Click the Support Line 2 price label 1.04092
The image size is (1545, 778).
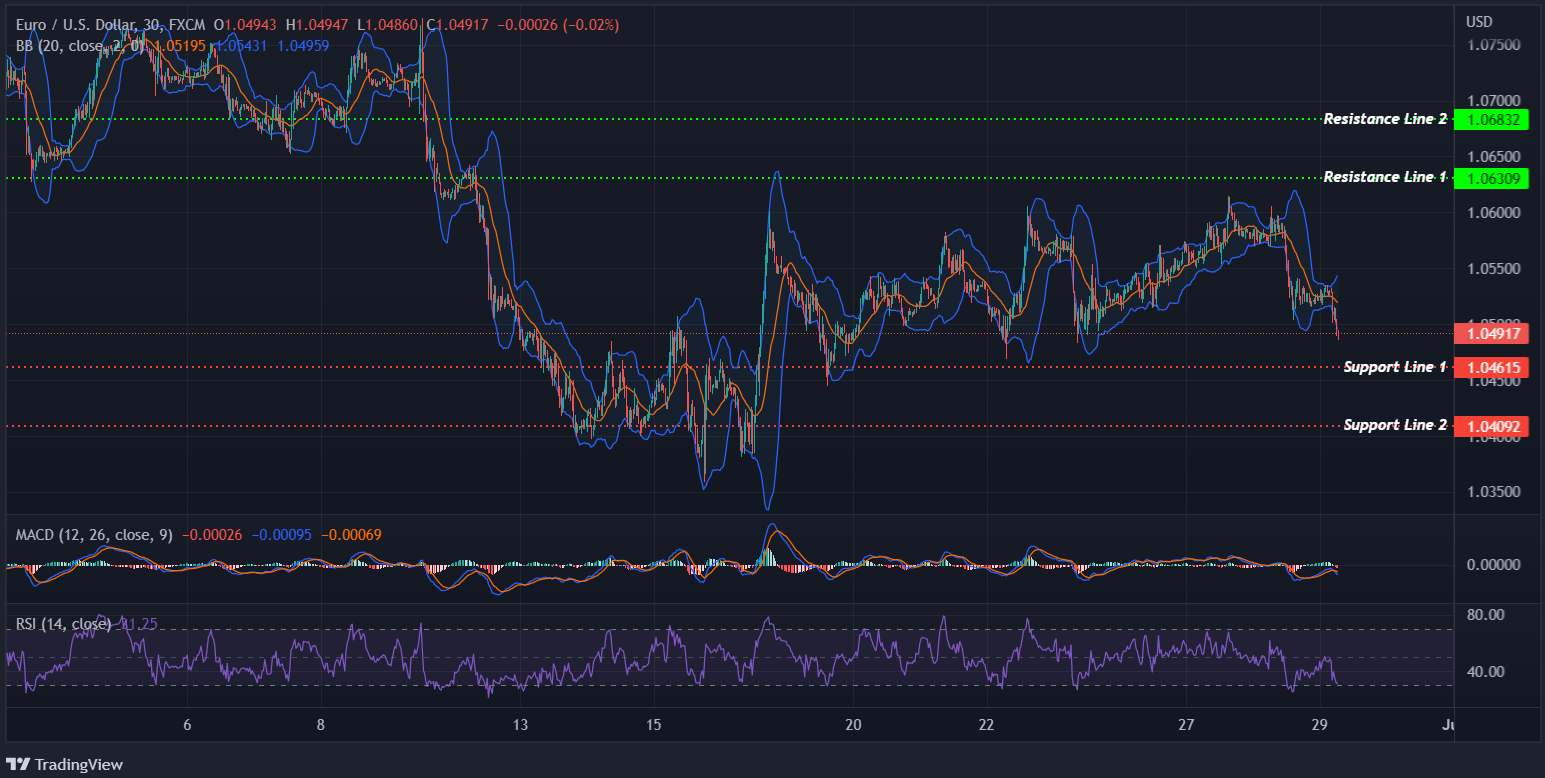(1495, 425)
